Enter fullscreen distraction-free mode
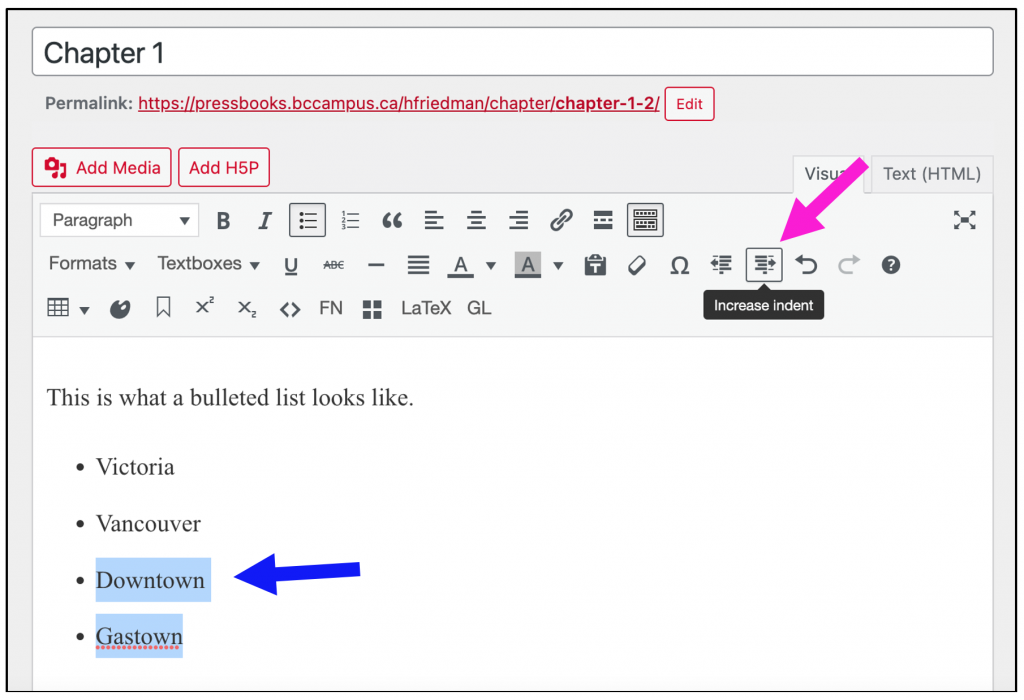The height and width of the screenshot is (700, 1024). point(964,220)
